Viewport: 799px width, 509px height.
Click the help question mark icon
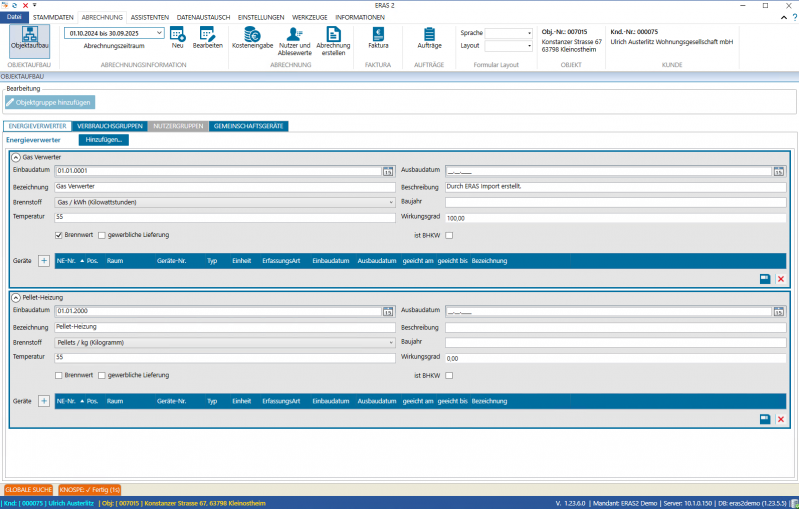pos(794,17)
